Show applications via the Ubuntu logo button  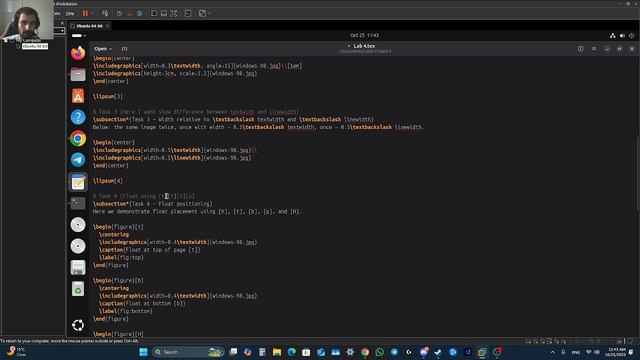pos(78,325)
